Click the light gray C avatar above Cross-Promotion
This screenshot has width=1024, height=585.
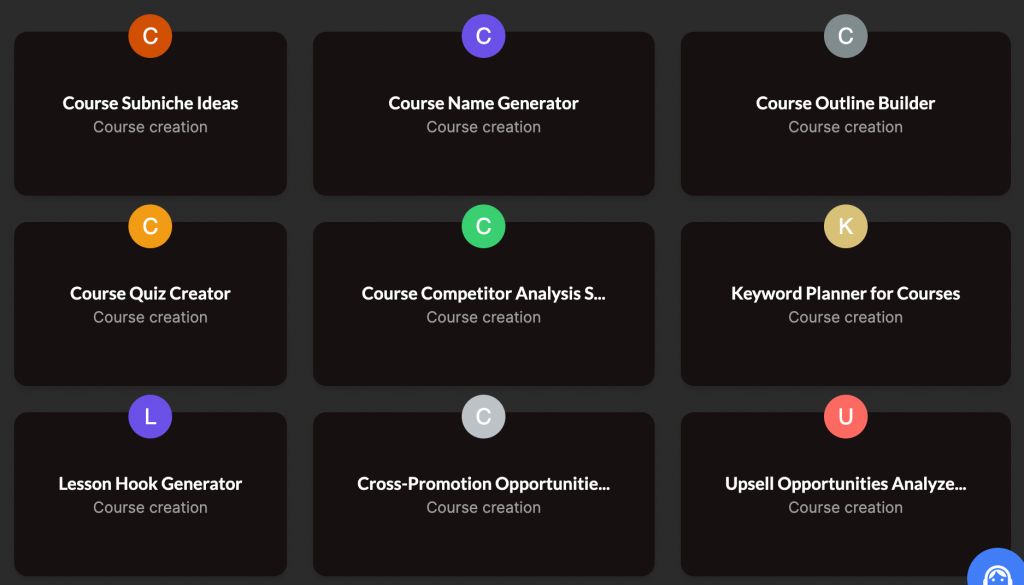coord(483,416)
